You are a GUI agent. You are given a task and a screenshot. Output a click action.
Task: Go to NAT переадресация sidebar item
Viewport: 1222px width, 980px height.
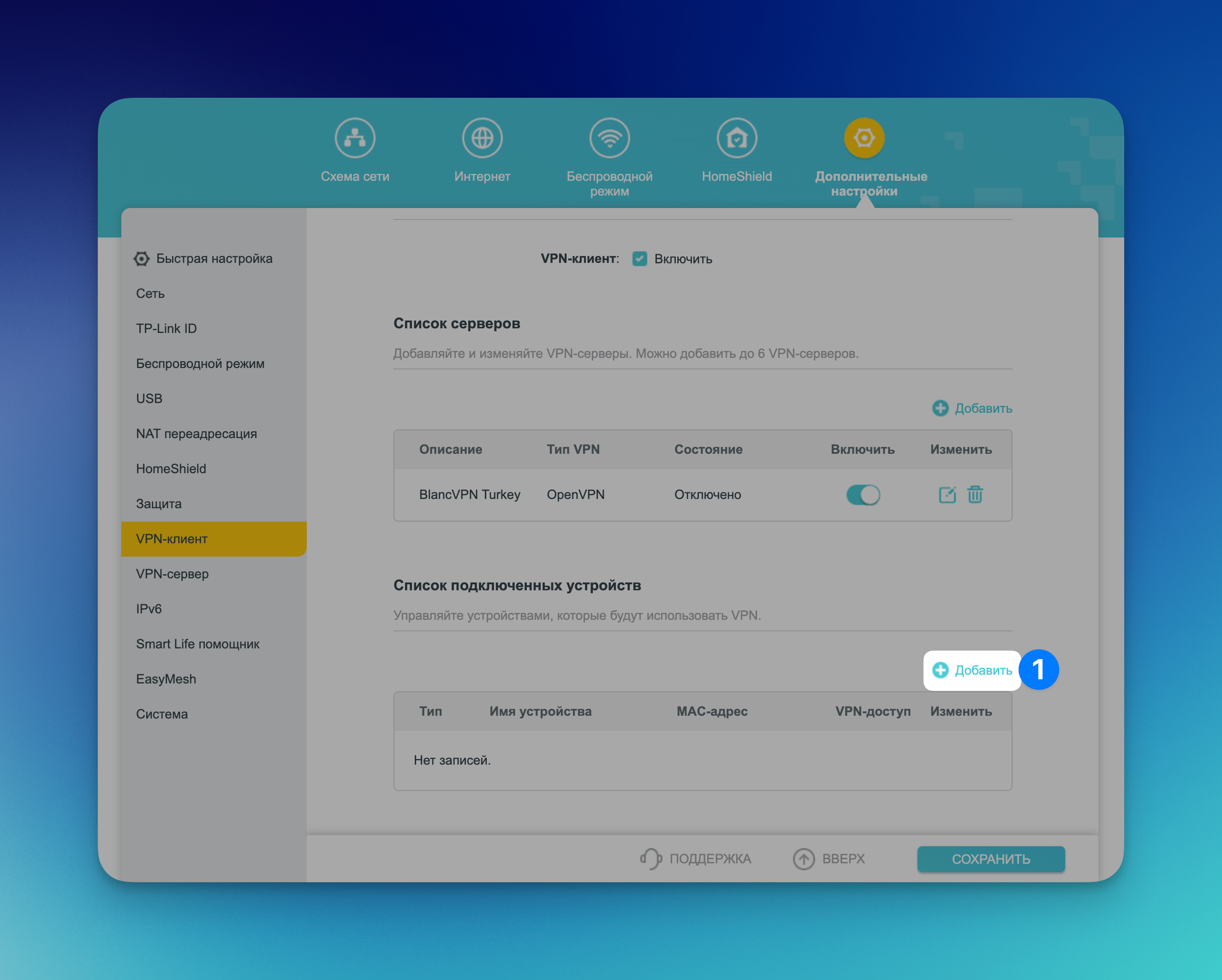pyautogui.click(x=196, y=434)
